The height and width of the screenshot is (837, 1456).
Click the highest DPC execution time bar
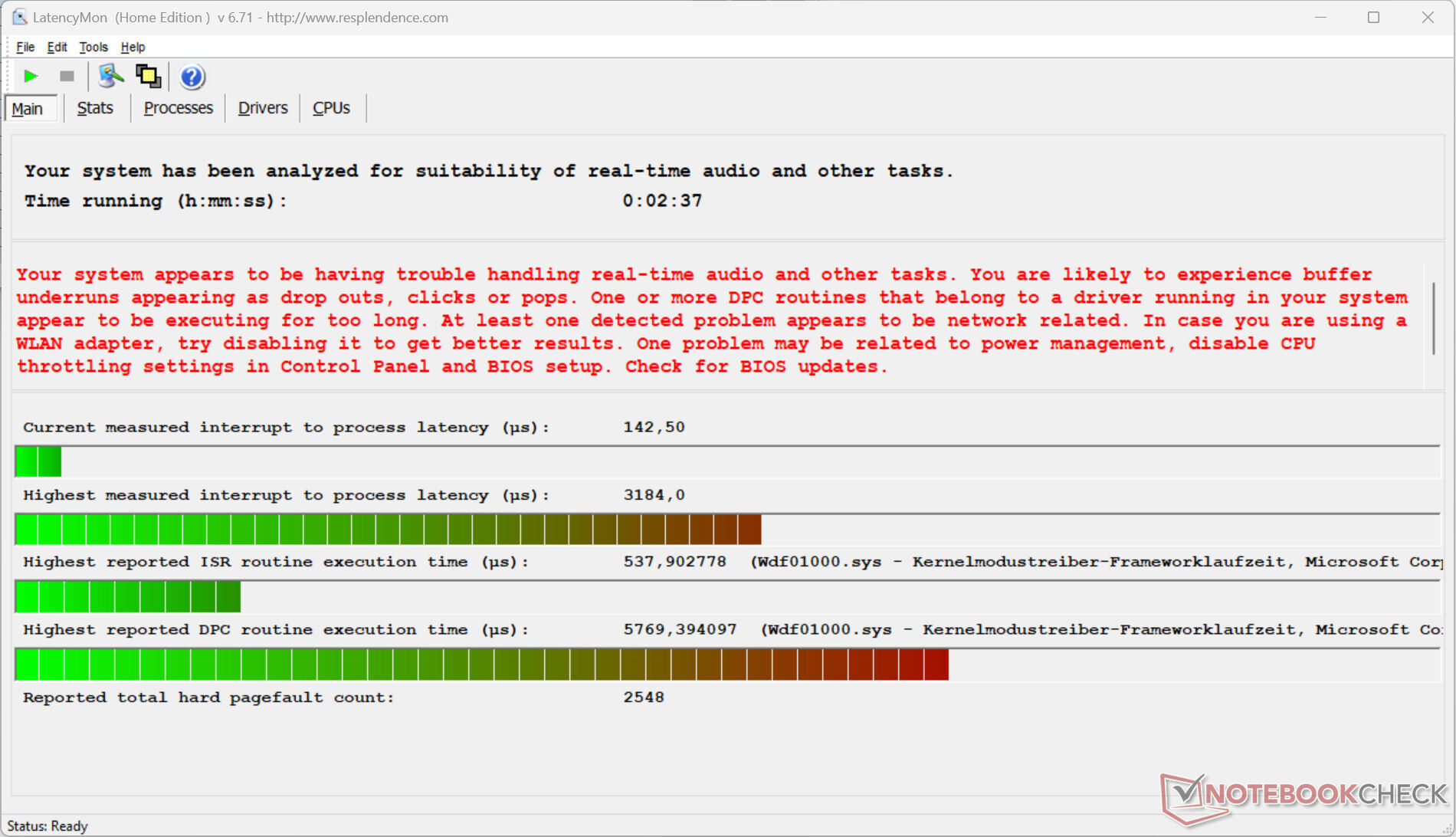[727, 664]
